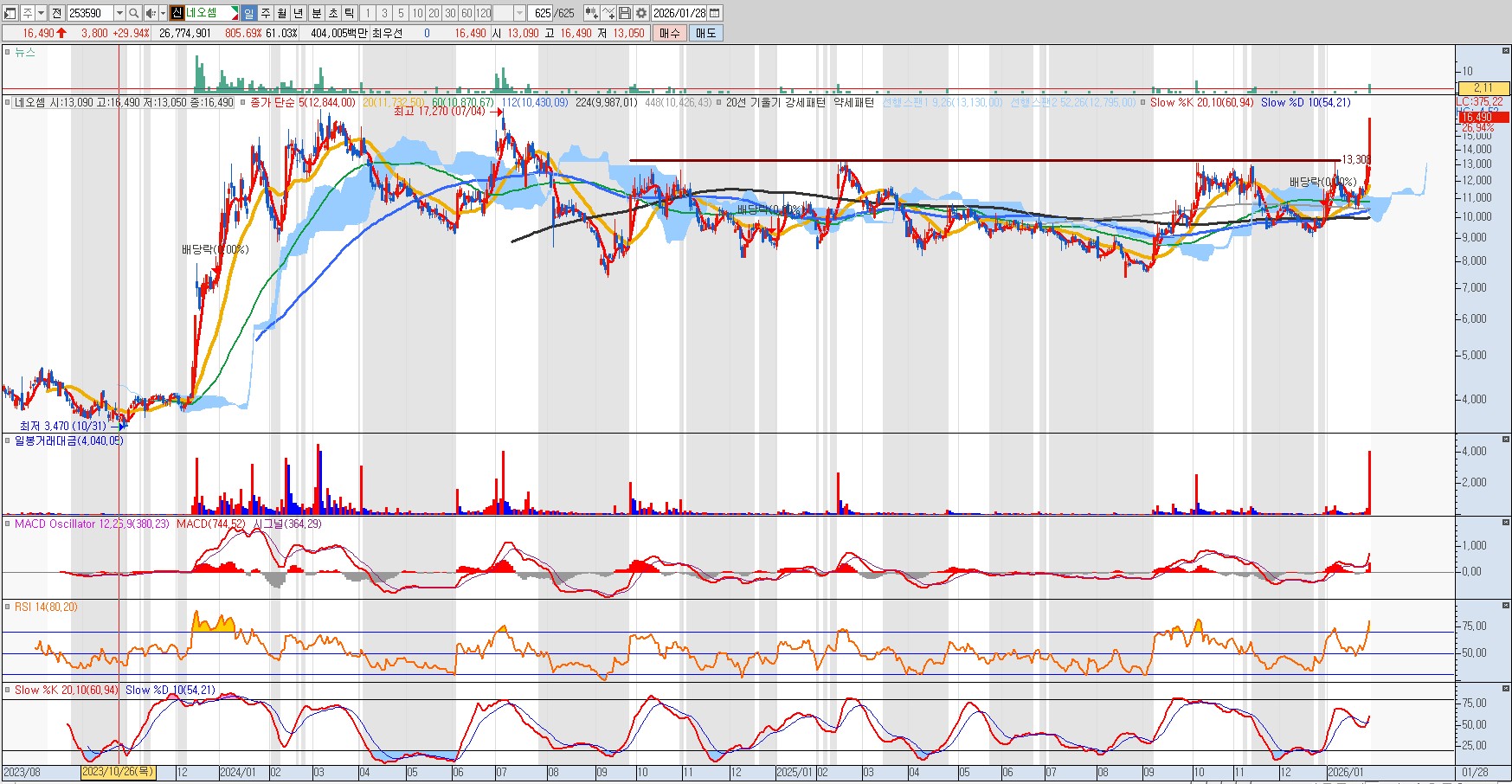Open the calendar date picker icon
The image size is (1512, 784).
714,13
